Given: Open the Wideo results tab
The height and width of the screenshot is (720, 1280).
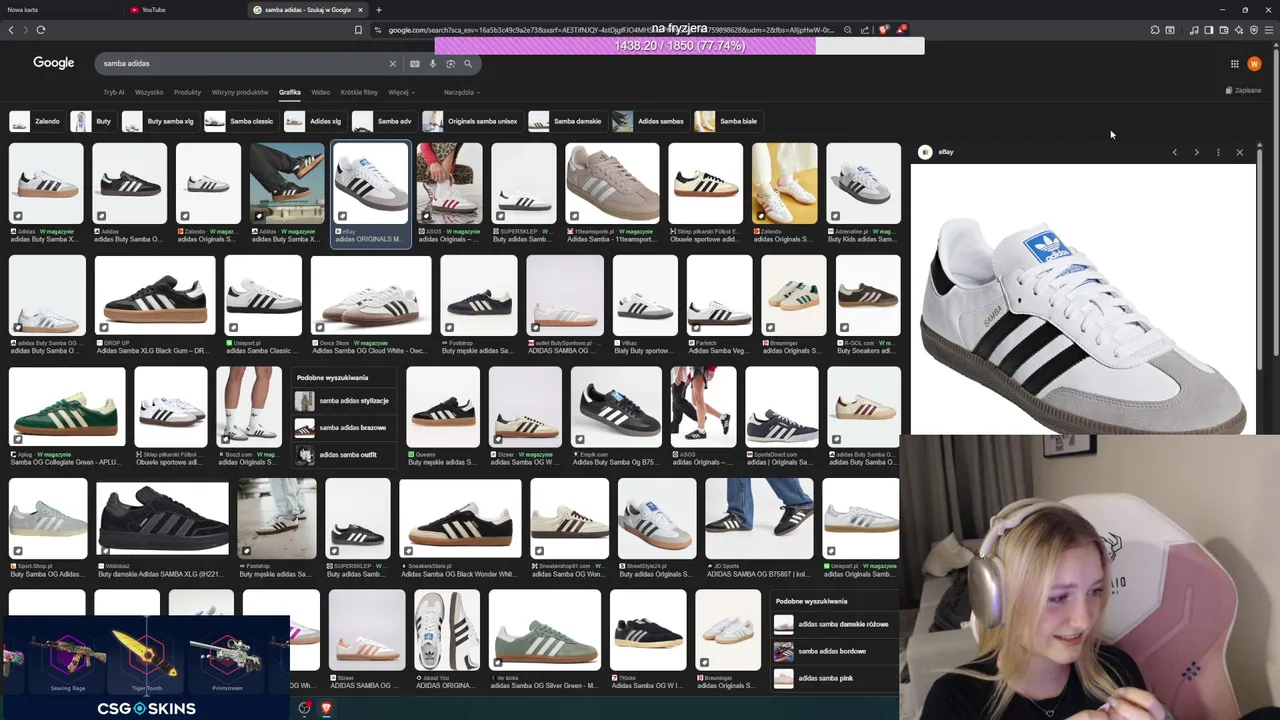Looking at the screenshot, I should tap(320, 92).
